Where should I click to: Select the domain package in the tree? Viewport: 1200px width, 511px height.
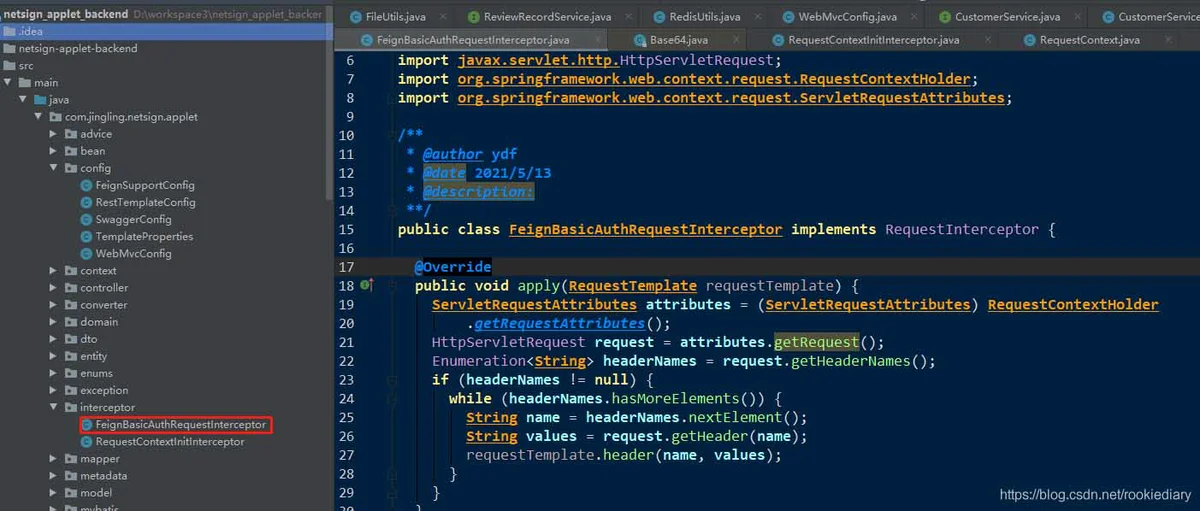tap(99, 322)
